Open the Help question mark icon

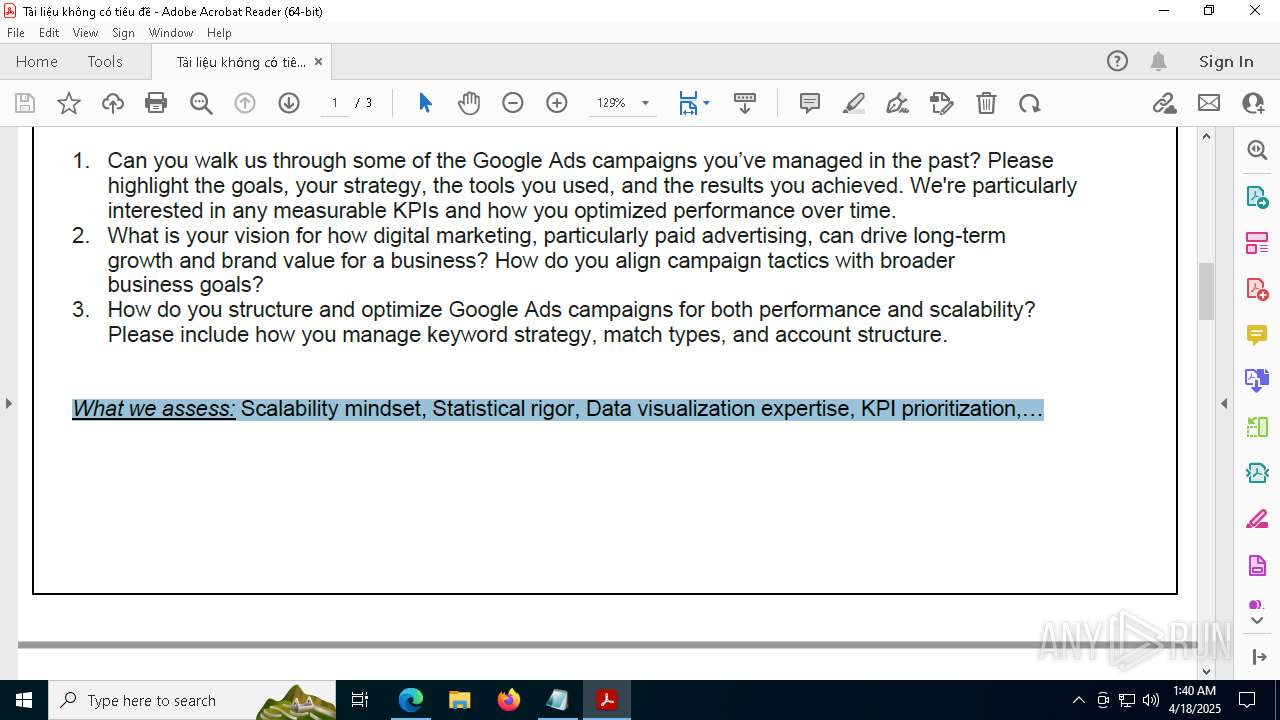click(x=1117, y=61)
